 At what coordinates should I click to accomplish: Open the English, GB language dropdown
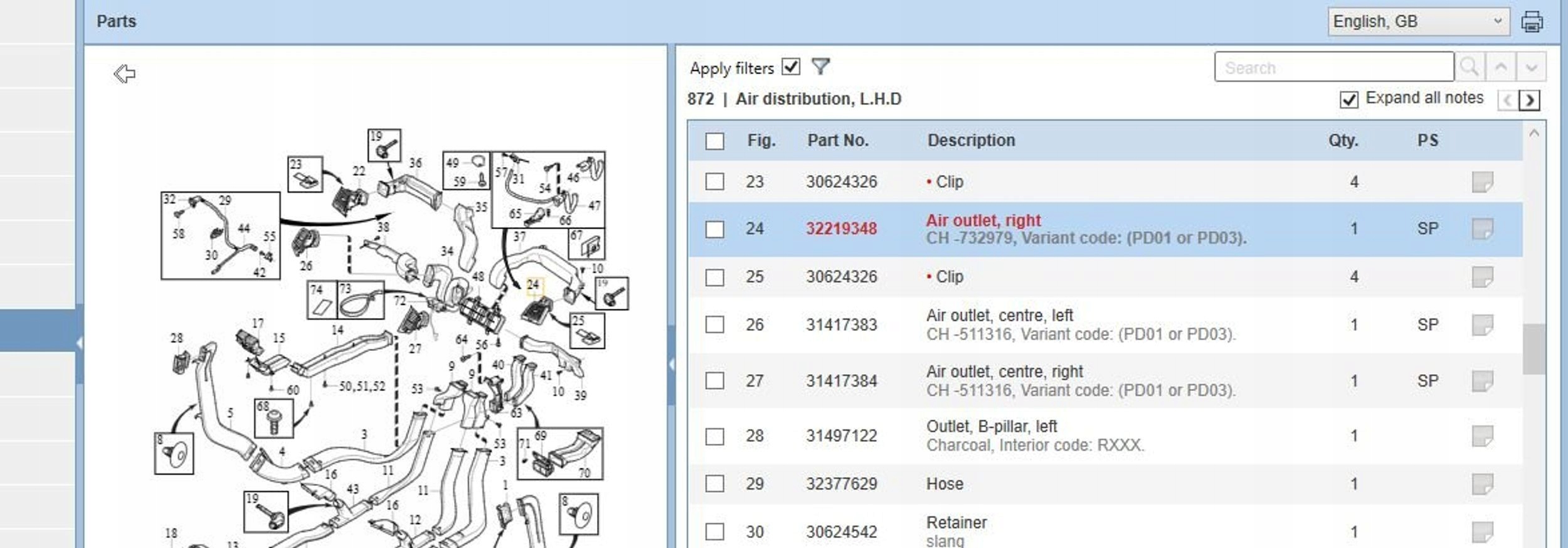(1418, 21)
